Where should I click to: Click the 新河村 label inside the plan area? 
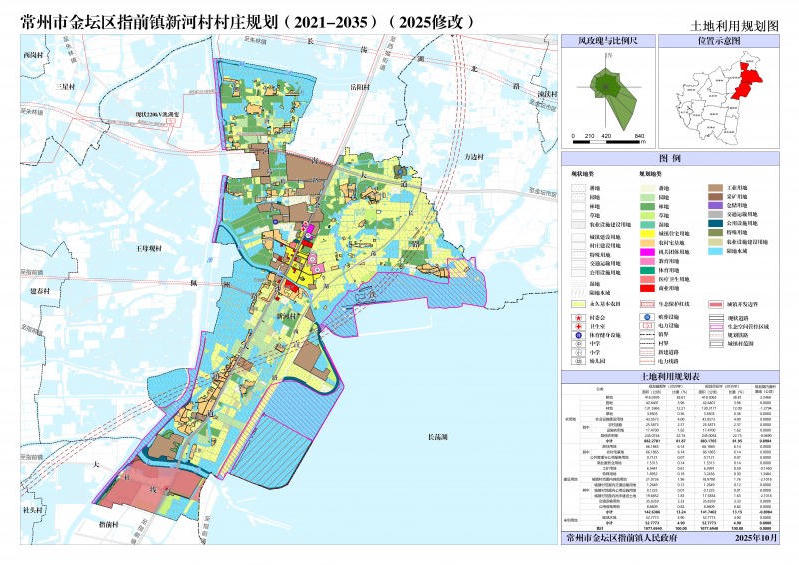(286, 316)
